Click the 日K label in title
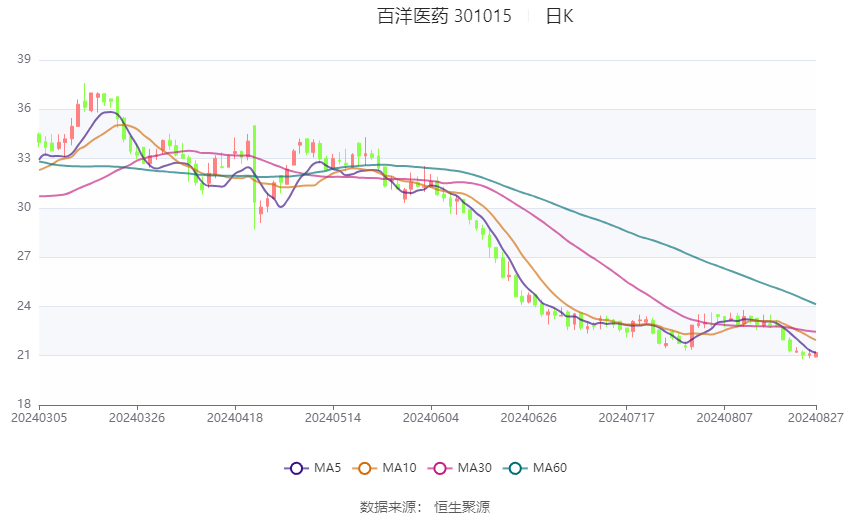Screen dimensions: 850x517 pyautogui.click(x=559, y=16)
